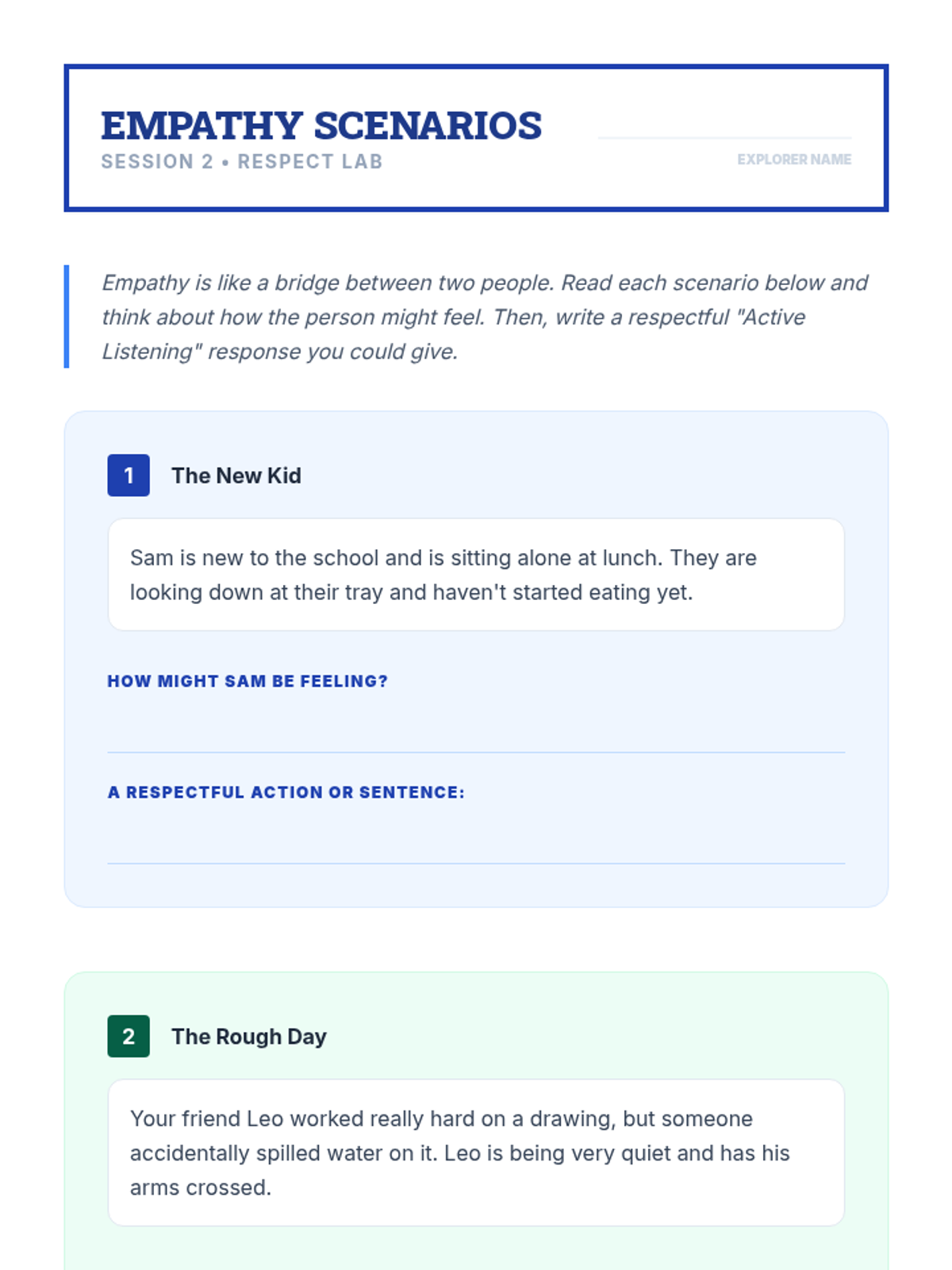
Task: Click the number 1 badge icon
Action: coord(129,475)
